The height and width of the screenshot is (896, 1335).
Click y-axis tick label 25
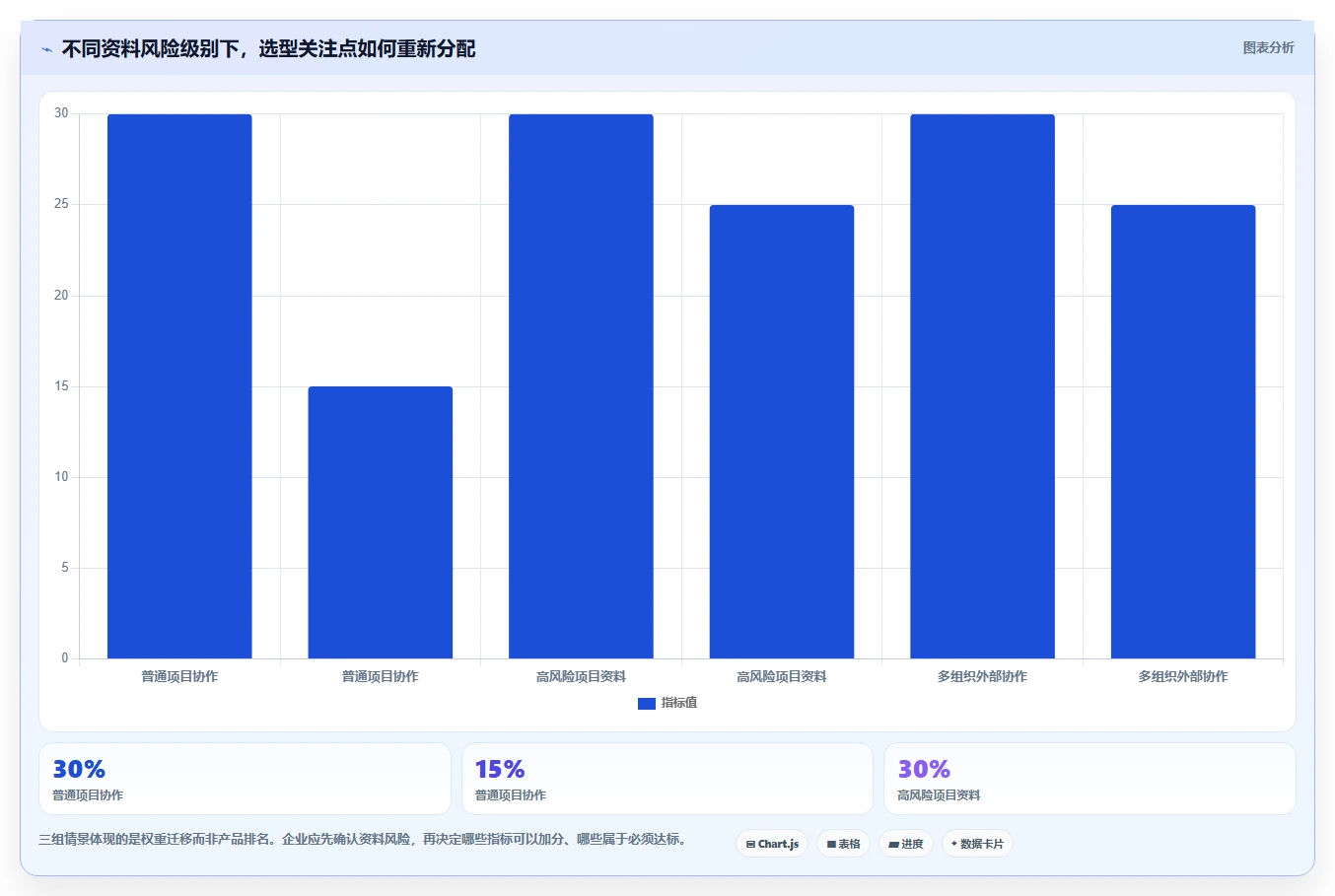(62, 204)
